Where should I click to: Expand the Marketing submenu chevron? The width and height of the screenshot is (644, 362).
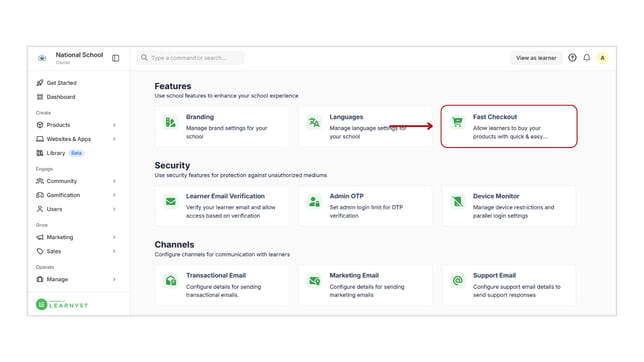coord(114,237)
